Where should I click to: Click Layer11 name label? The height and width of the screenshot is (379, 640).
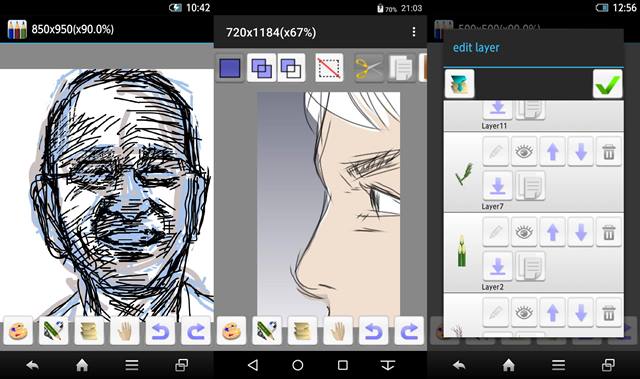(494, 126)
